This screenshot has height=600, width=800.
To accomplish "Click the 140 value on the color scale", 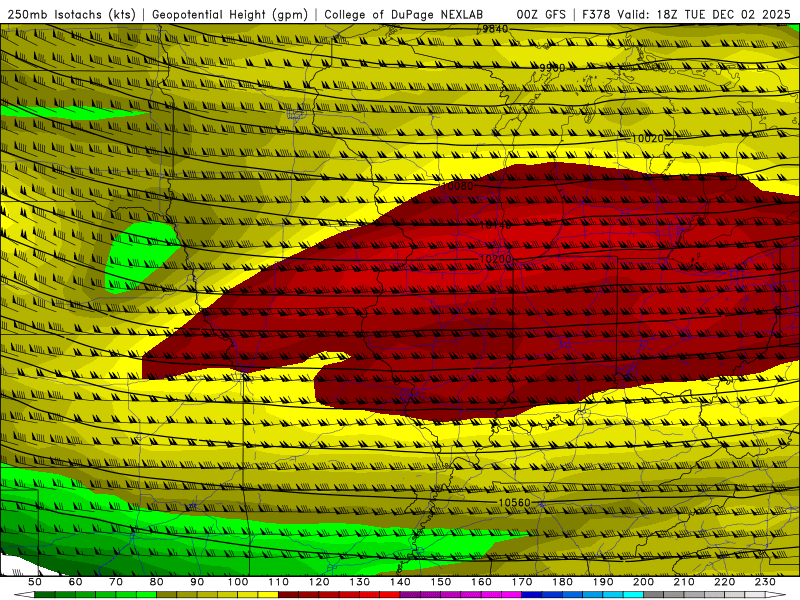I will coord(400,582).
